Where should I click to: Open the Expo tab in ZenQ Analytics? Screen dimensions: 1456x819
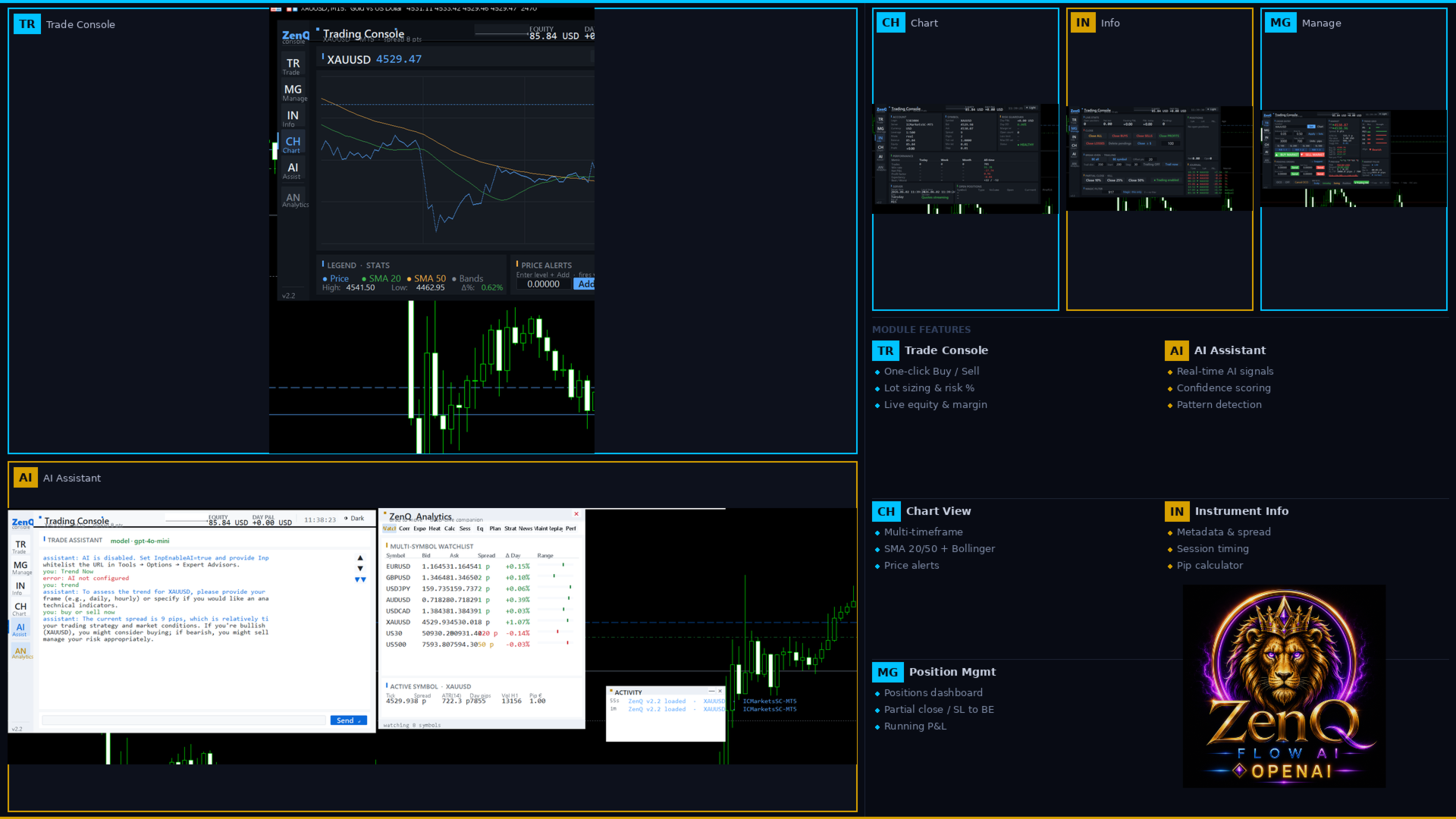(x=419, y=529)
